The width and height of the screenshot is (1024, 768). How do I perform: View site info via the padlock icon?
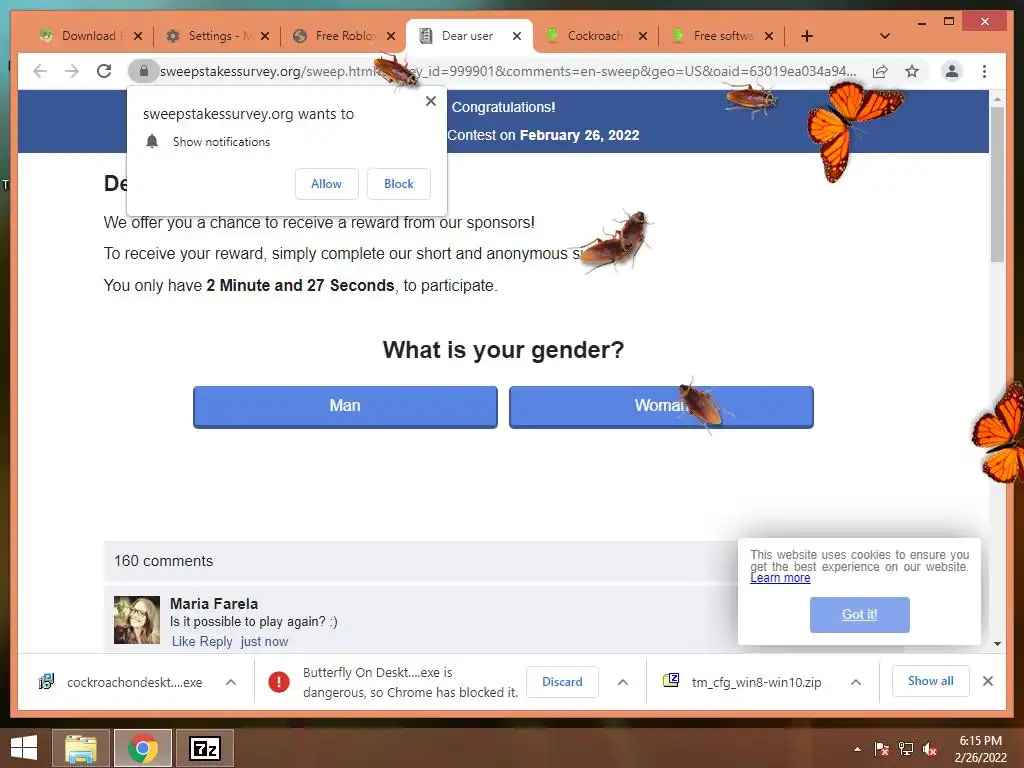[x=144, y=71]
